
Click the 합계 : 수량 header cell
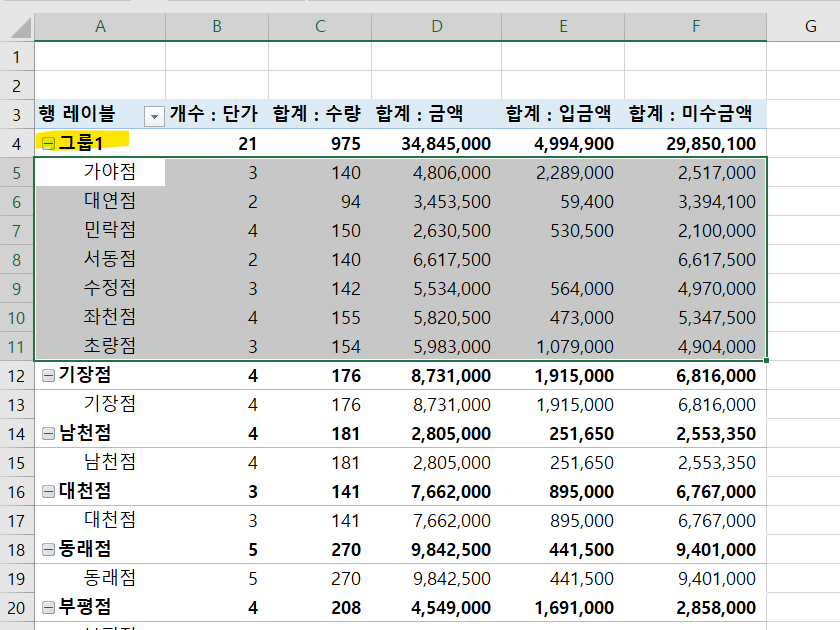pos(320,114)
